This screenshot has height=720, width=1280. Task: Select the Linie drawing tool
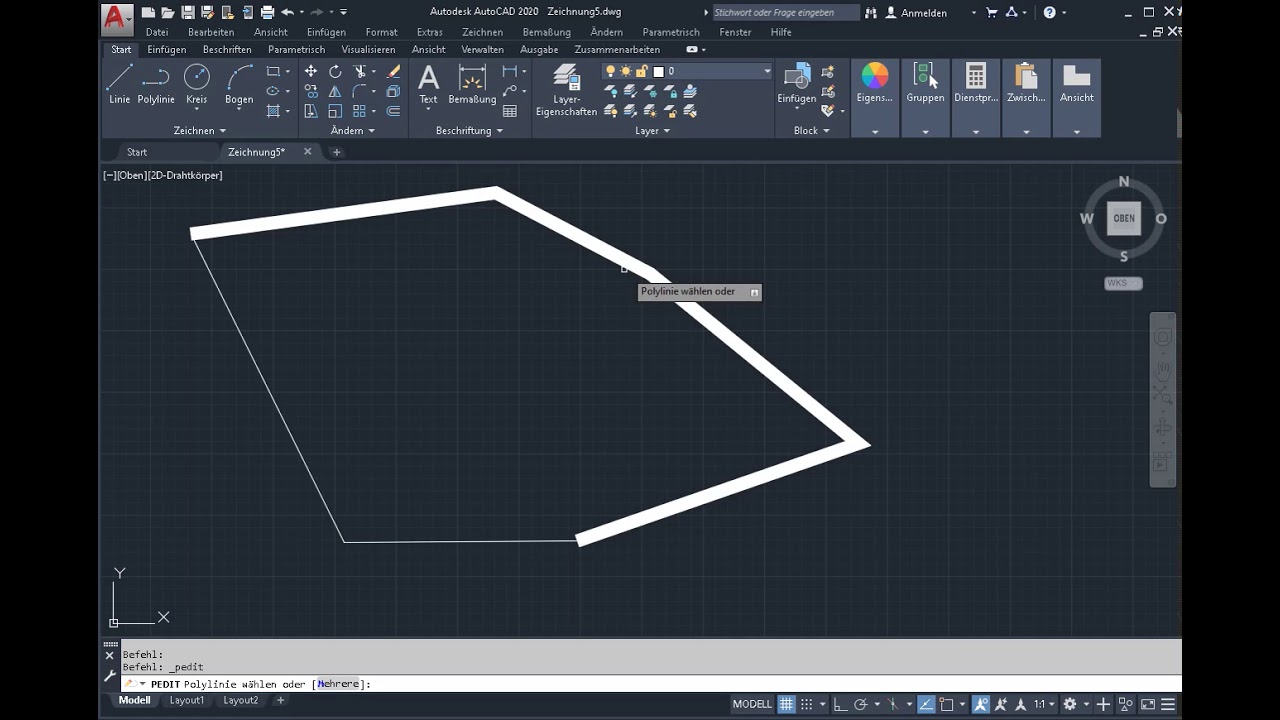(x=120, y=85)
